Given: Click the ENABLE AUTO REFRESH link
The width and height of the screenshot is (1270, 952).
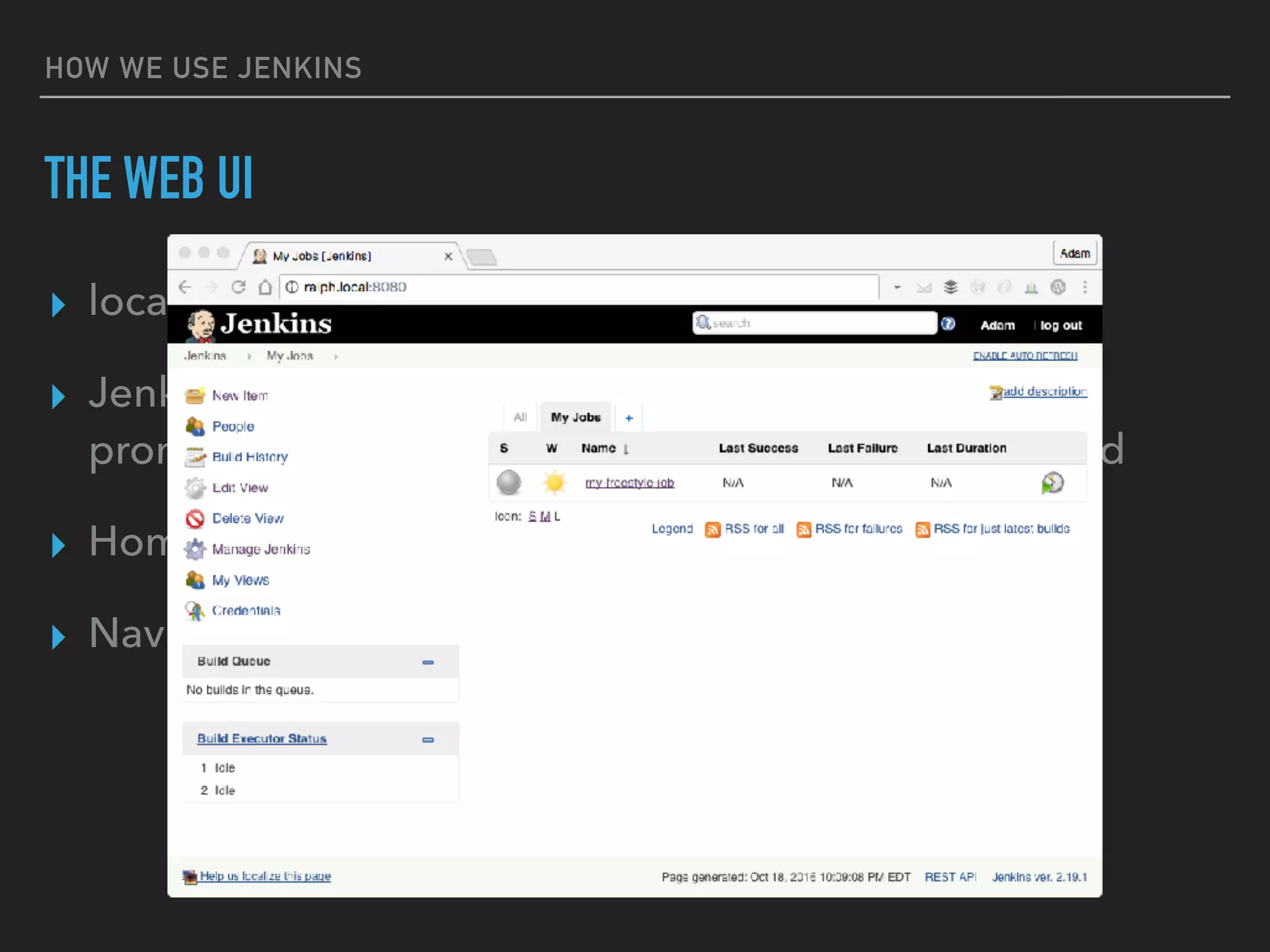Looking at the screenshot, I should pos(1025,356).
